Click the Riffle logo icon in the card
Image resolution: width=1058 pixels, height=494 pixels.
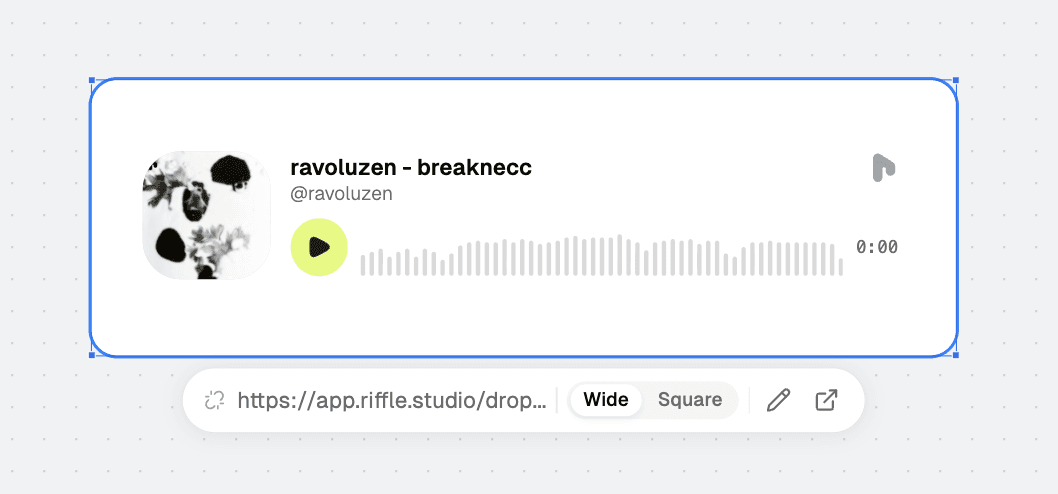coord(883,167)
